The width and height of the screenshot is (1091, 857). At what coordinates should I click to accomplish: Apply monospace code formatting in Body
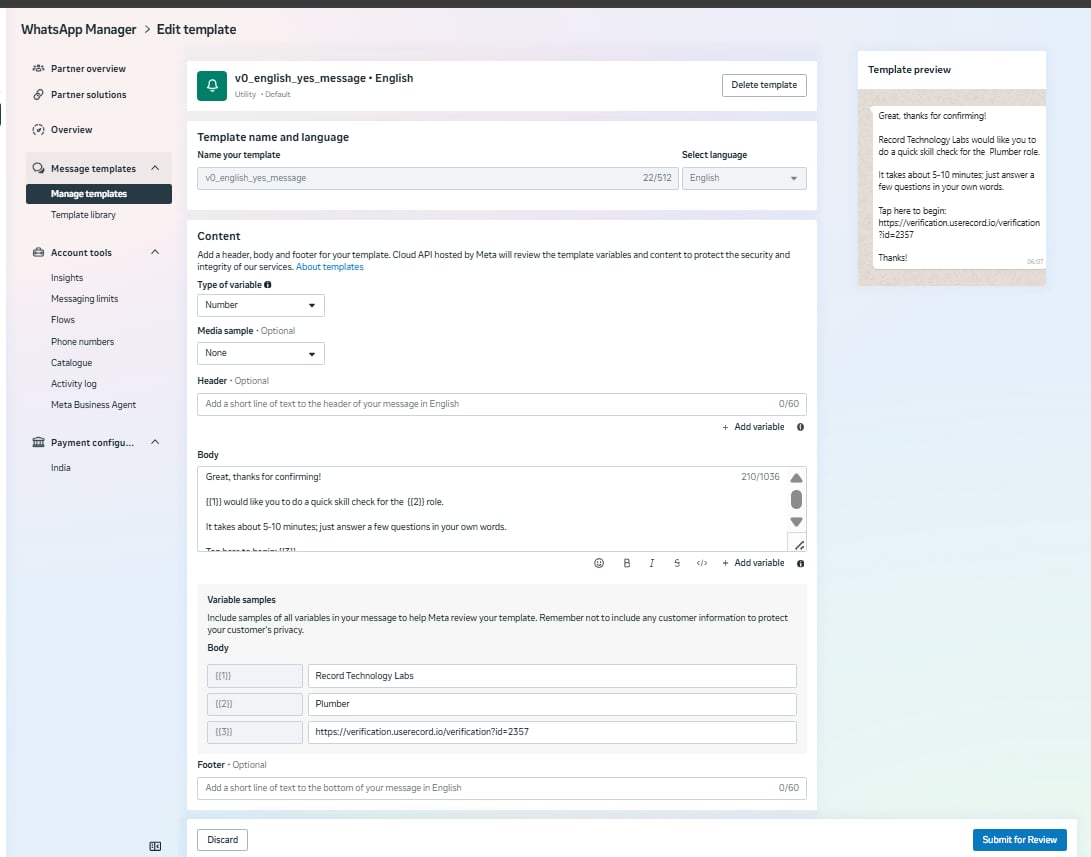coord(702,563)
